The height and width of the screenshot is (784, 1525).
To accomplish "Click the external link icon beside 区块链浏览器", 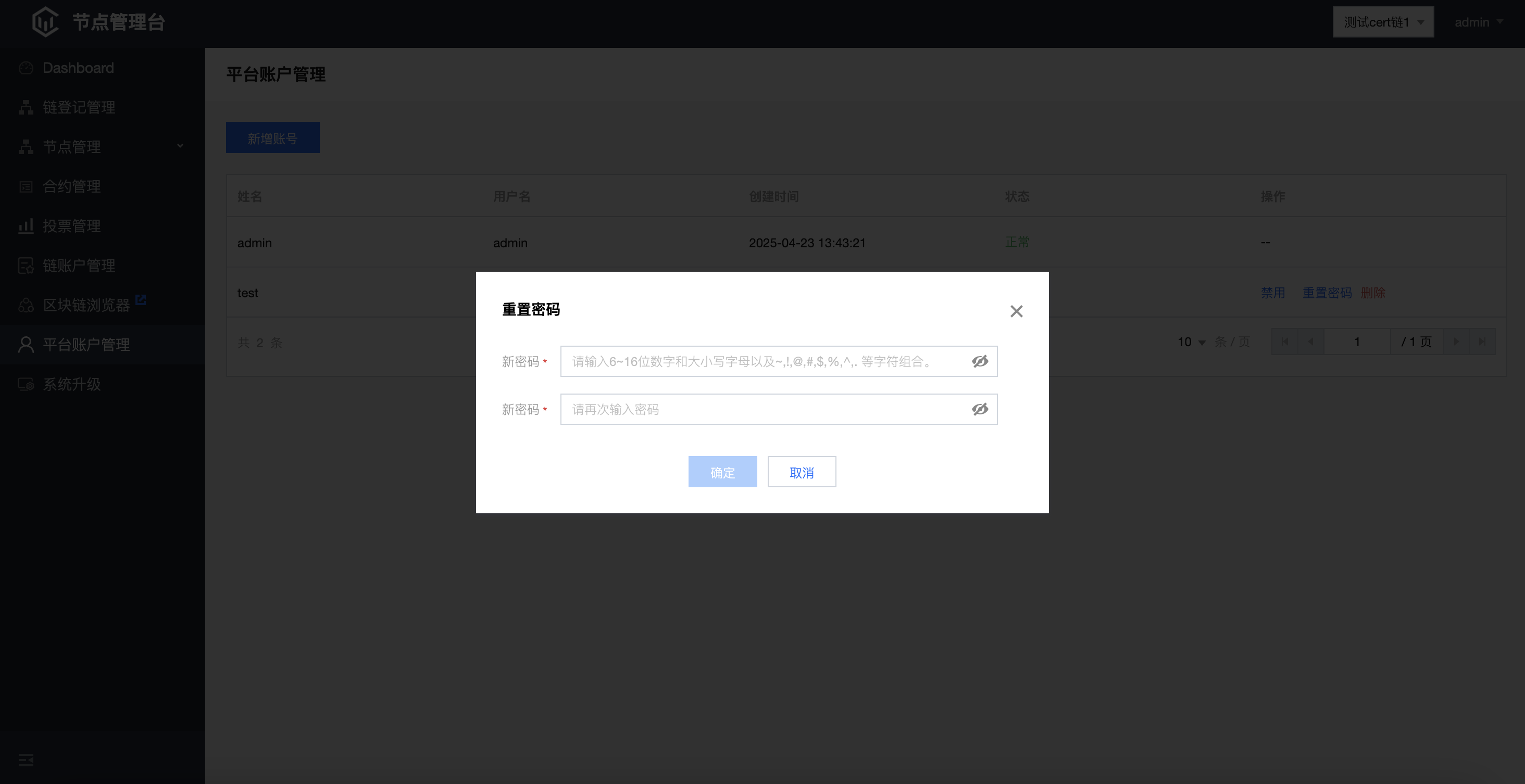I will click(141, 300).
